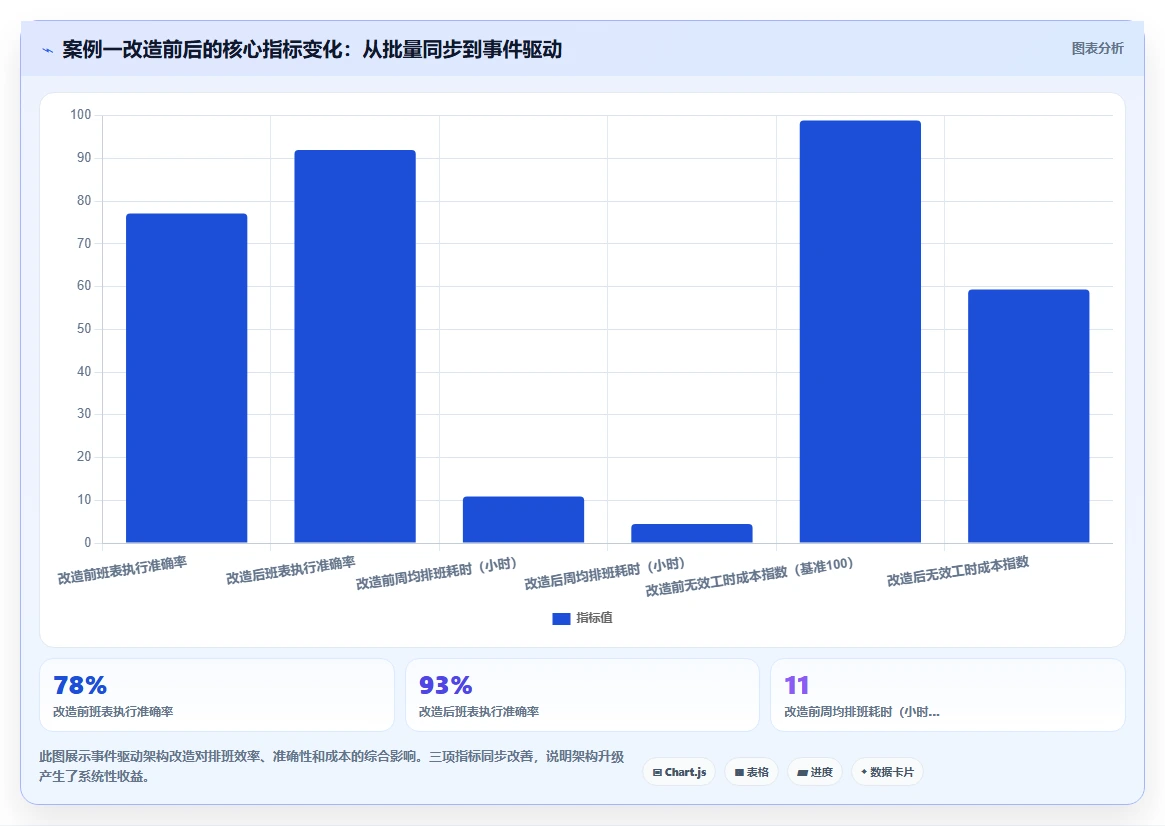
Task: Click the 图表分析 label in header
Action: (x=1097, y=48)
